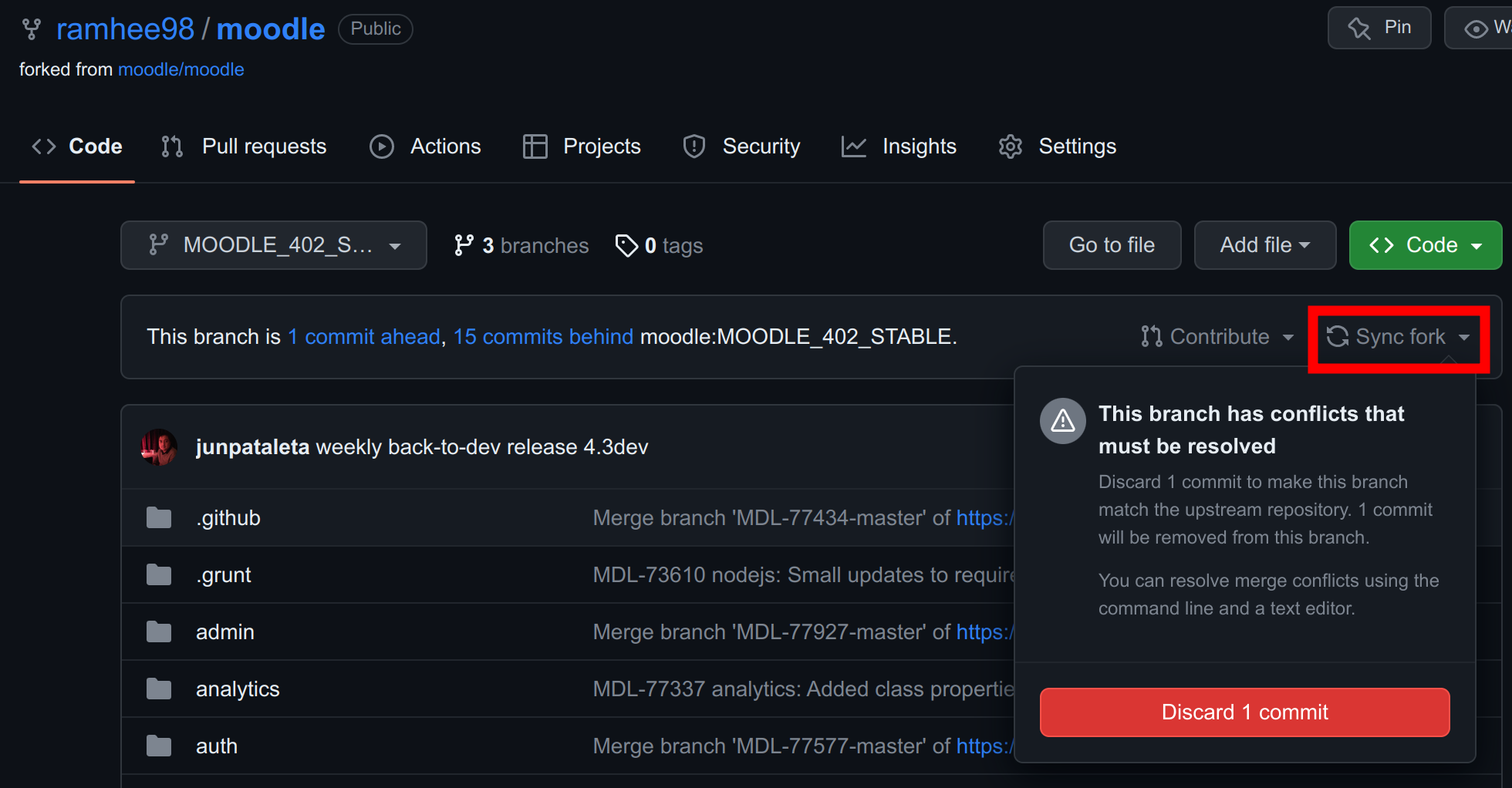Click the Settings gear icon
Image resolution: width=1512 pixels, height=788 pixels.
[1009, 146]
